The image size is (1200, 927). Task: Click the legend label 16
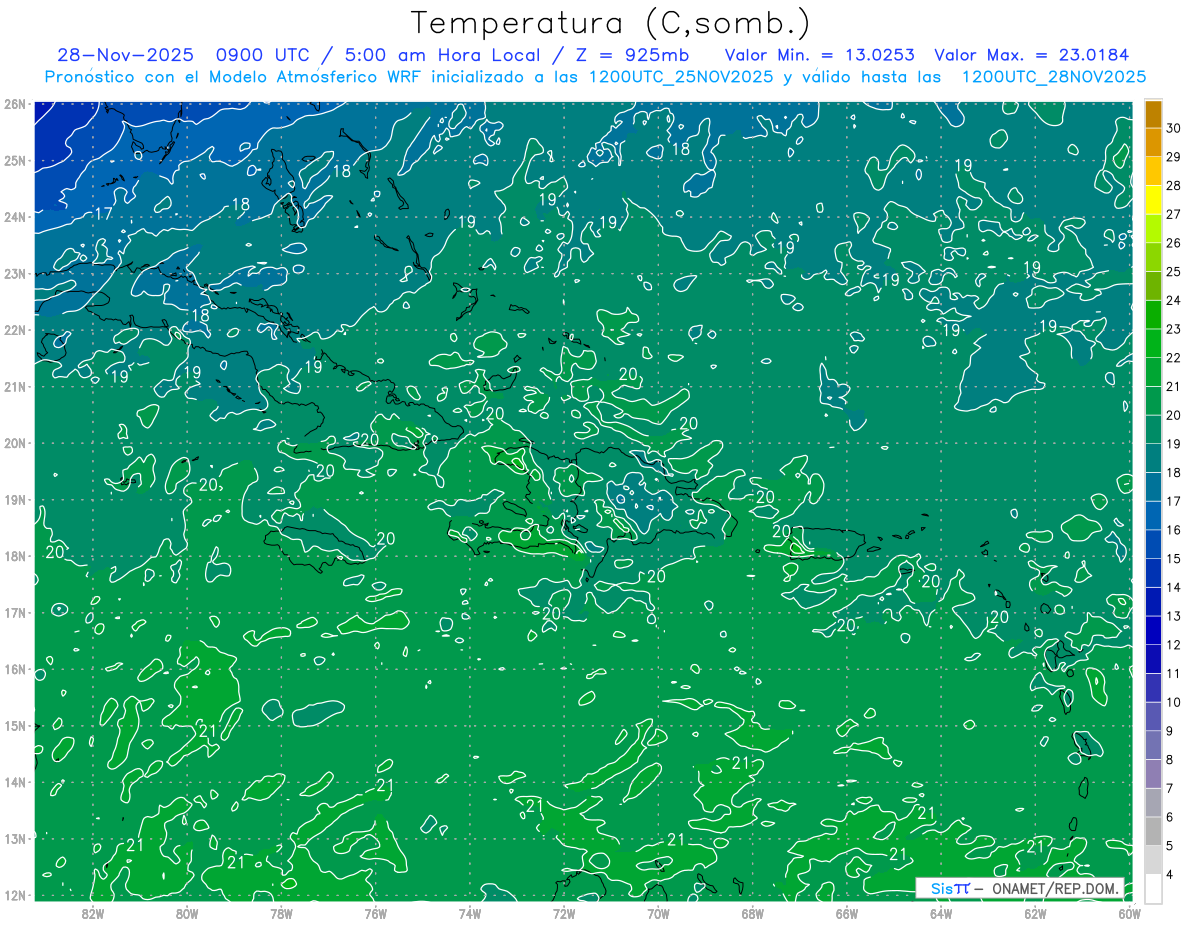click(1174, 529)
